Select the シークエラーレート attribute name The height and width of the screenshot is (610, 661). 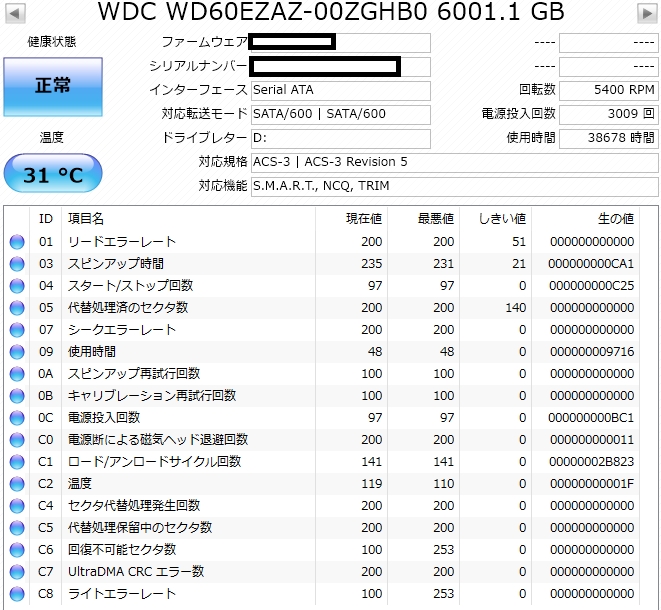122,330
